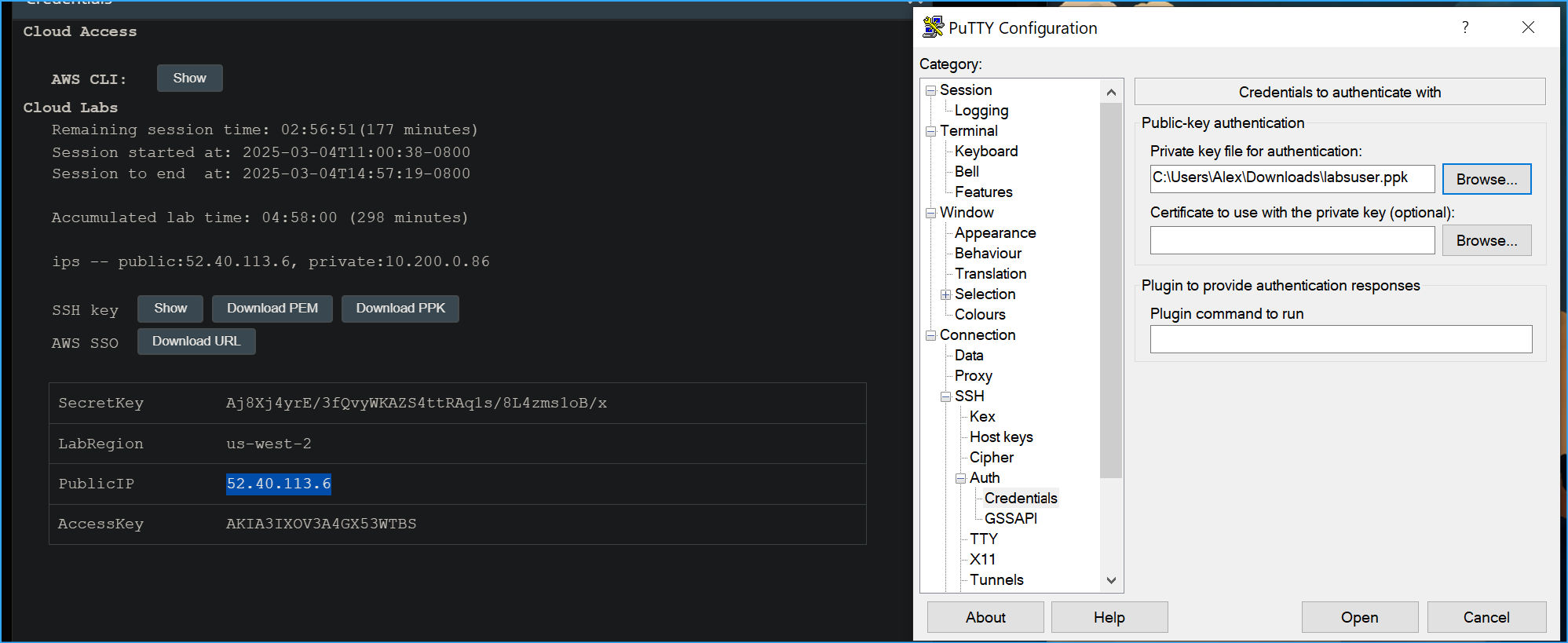Select the Terminal category

tap(969, 131)
